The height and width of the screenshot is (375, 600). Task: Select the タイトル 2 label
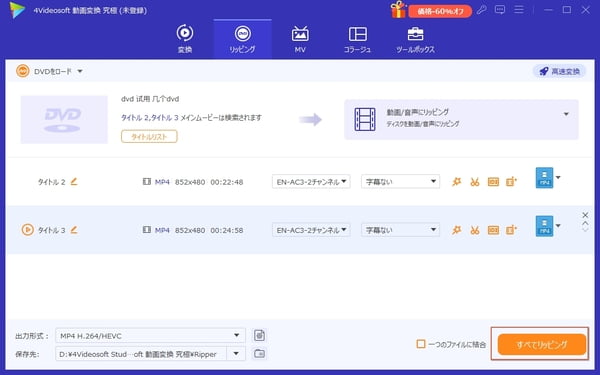click(51, 182)
